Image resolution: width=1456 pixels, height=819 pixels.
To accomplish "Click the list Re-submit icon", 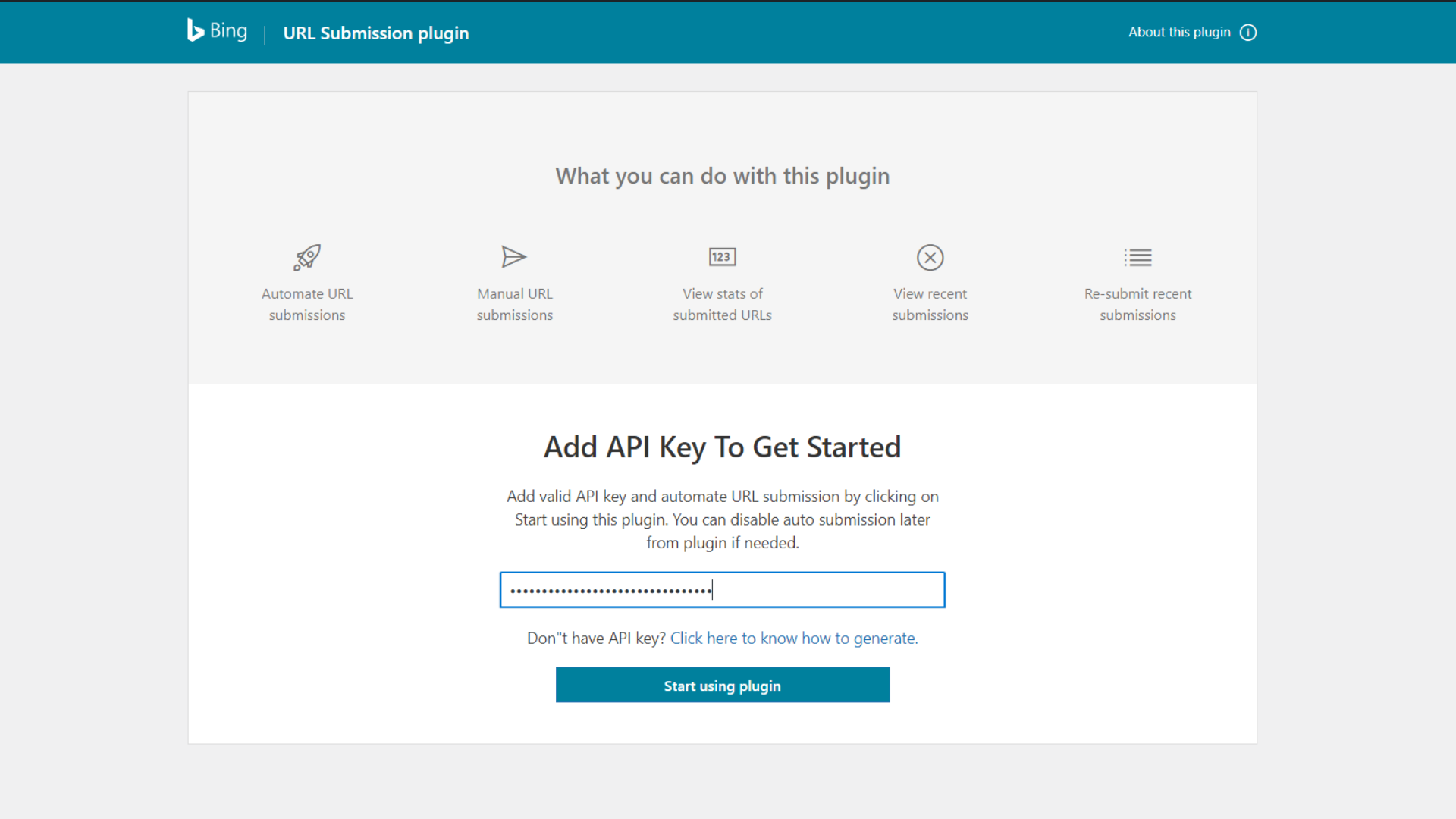I will click(x=1137, y=258).
